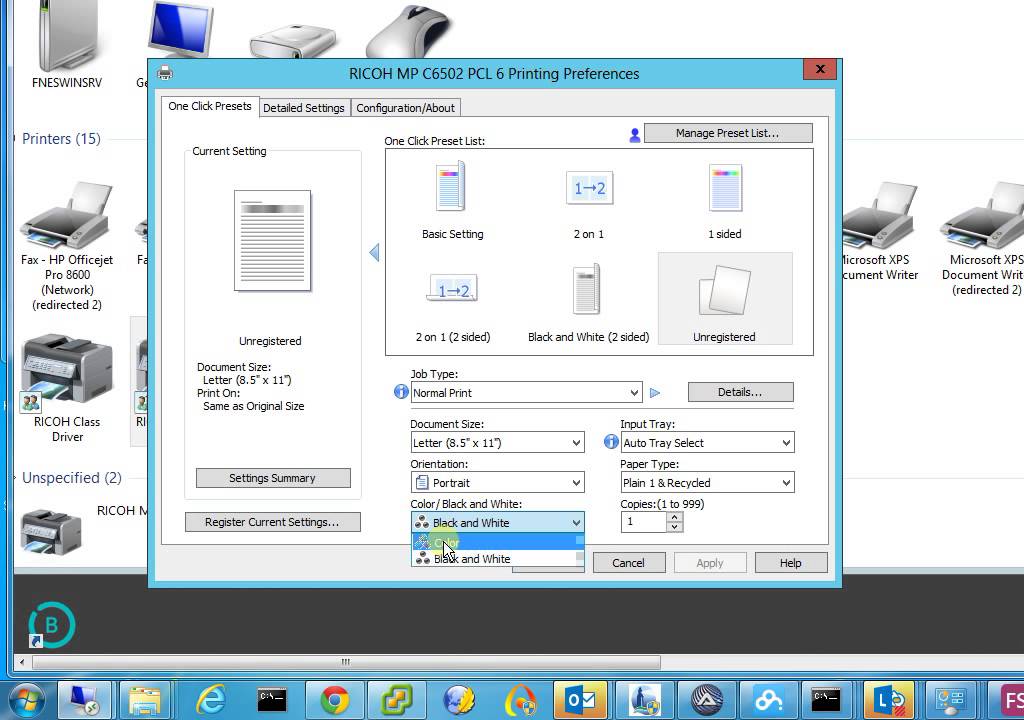Click the user icon beside Manage Preset List

click(634, 135)
